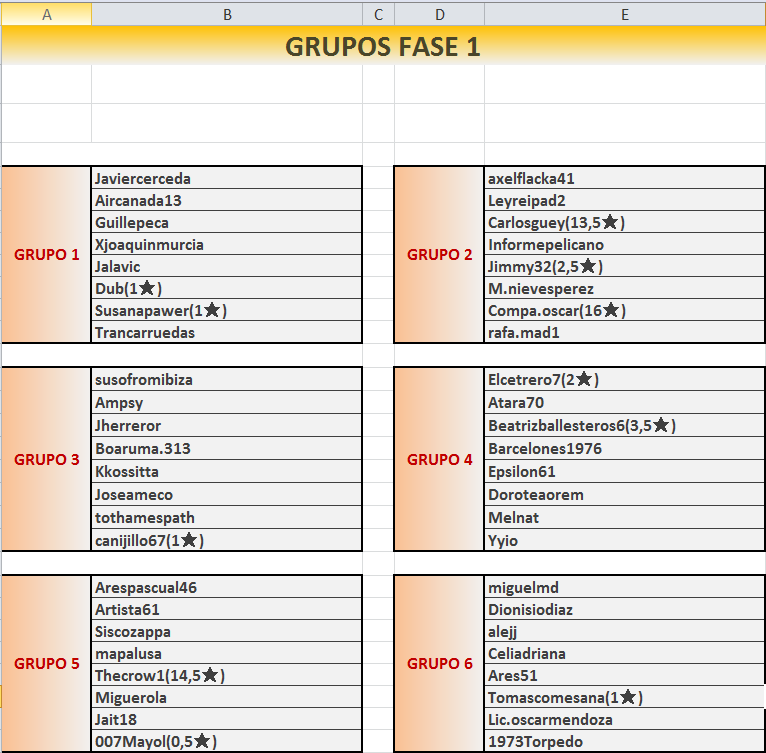Select column B header

coord(226,13)
